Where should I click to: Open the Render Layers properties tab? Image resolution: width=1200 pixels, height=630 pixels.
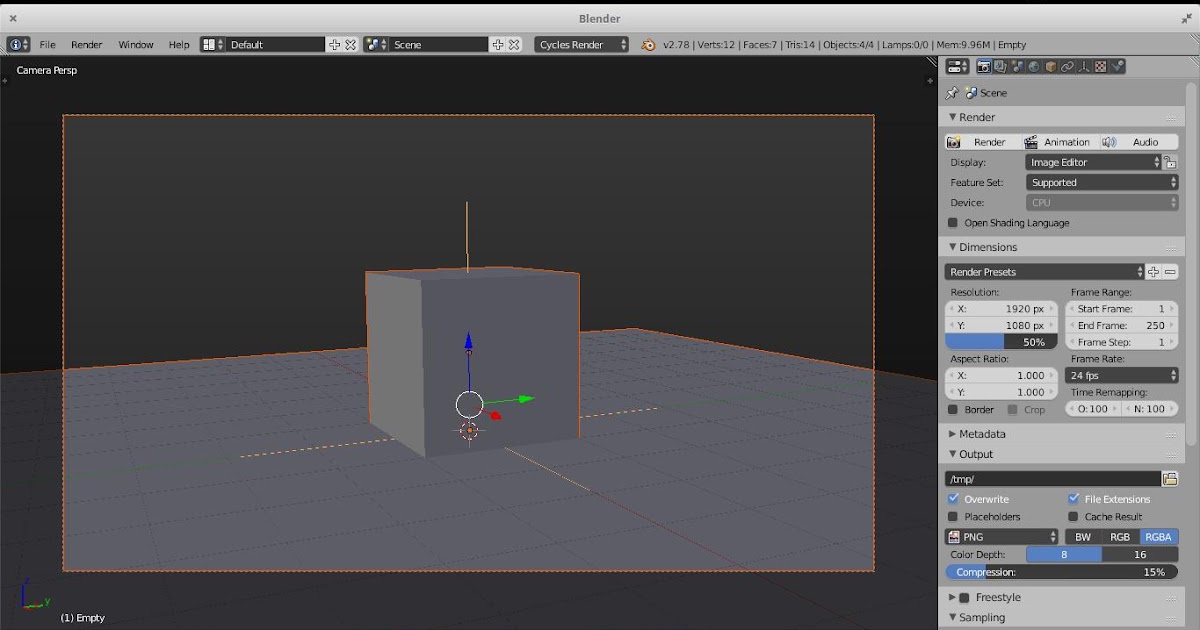(x=1000, y=66)
